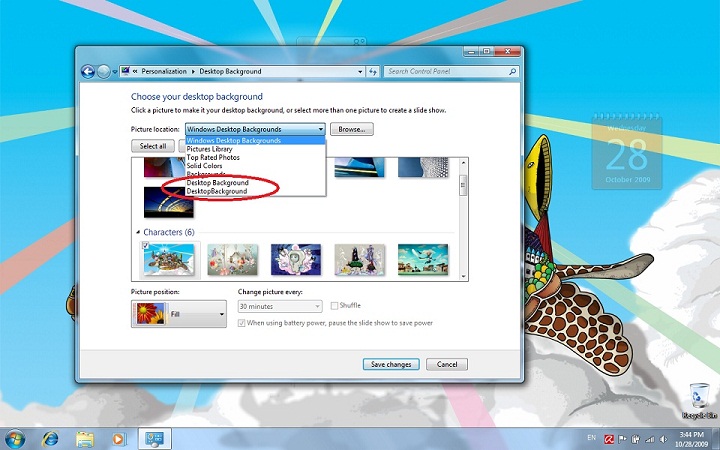Select the dark sunset architecture thumbnail
Image resolution: width=720 pixels, height=450 pixels.
tap(169, 202)
